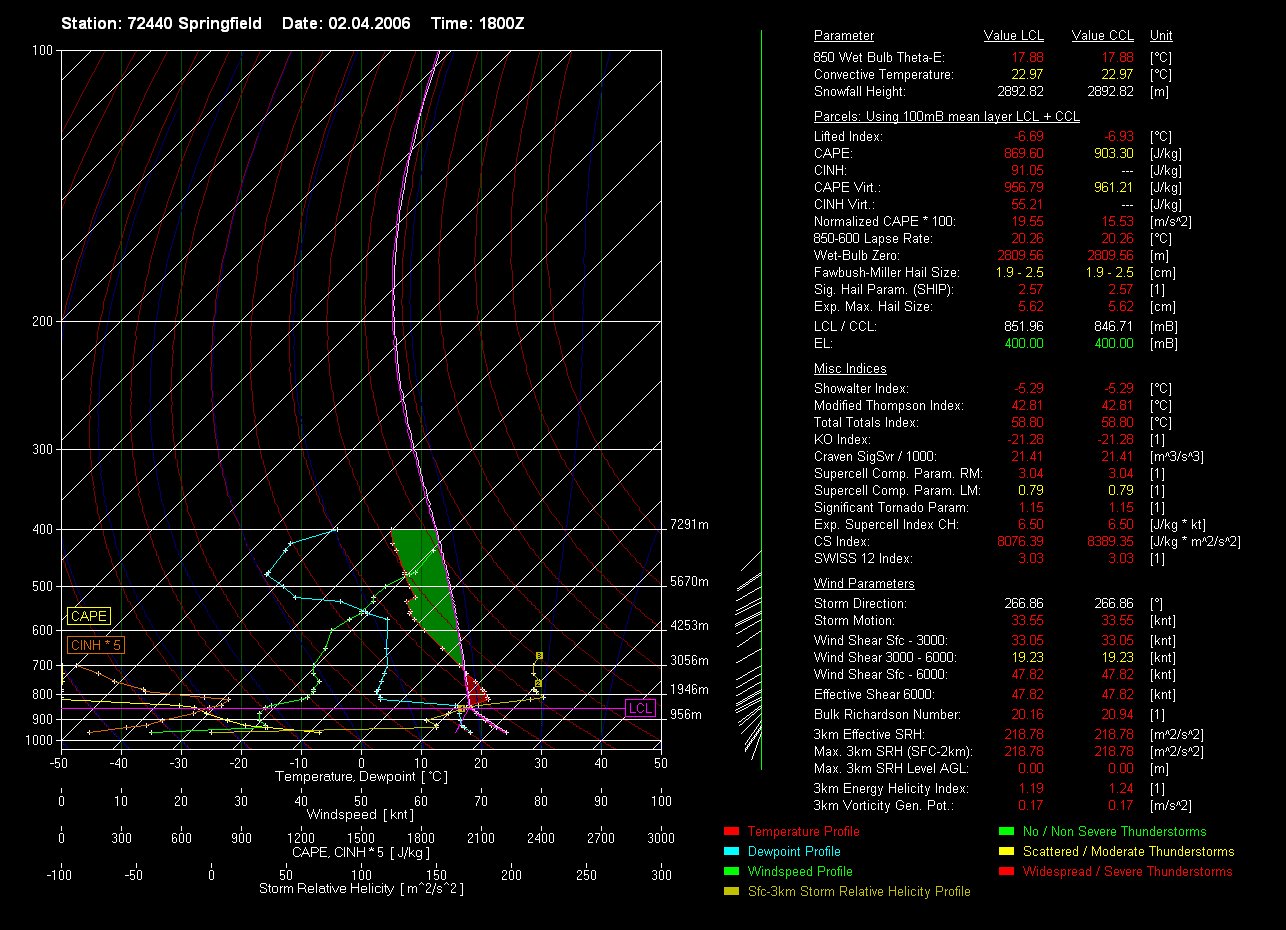The image size is (1286, 930).
Task: Click the Value LCL column header
Action: click(x=1014, y=36)
